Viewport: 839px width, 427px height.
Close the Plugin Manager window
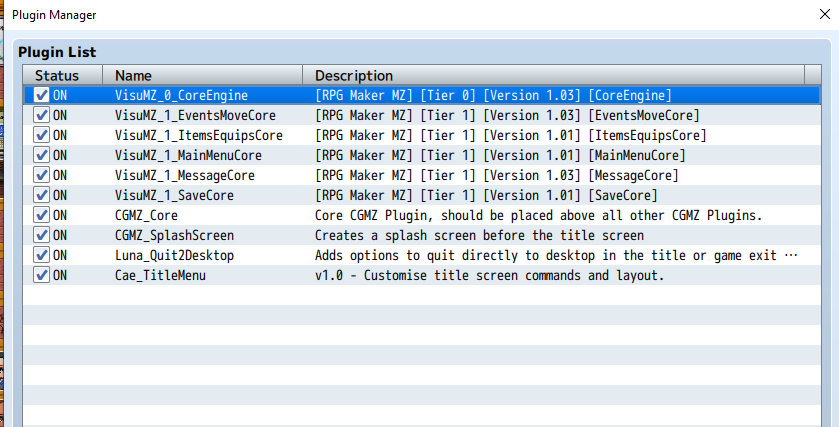tap(825, 14)
